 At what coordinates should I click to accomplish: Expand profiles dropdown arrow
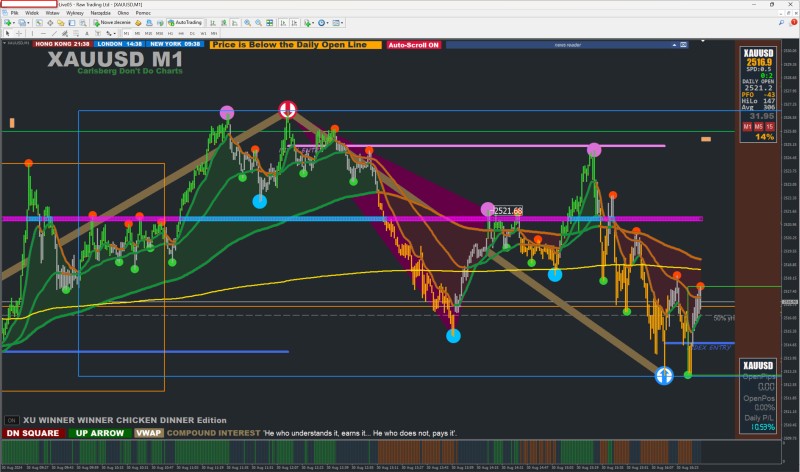[28, 23]
